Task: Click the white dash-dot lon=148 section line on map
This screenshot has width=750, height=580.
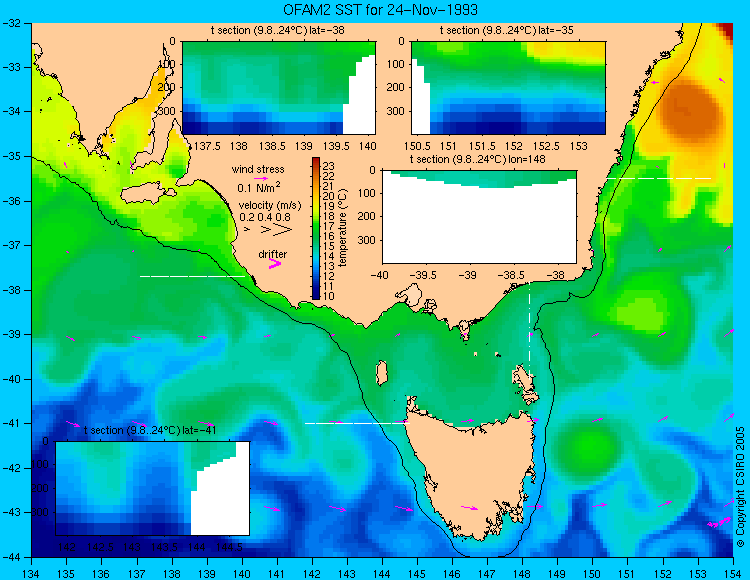Action: (529, 330)
